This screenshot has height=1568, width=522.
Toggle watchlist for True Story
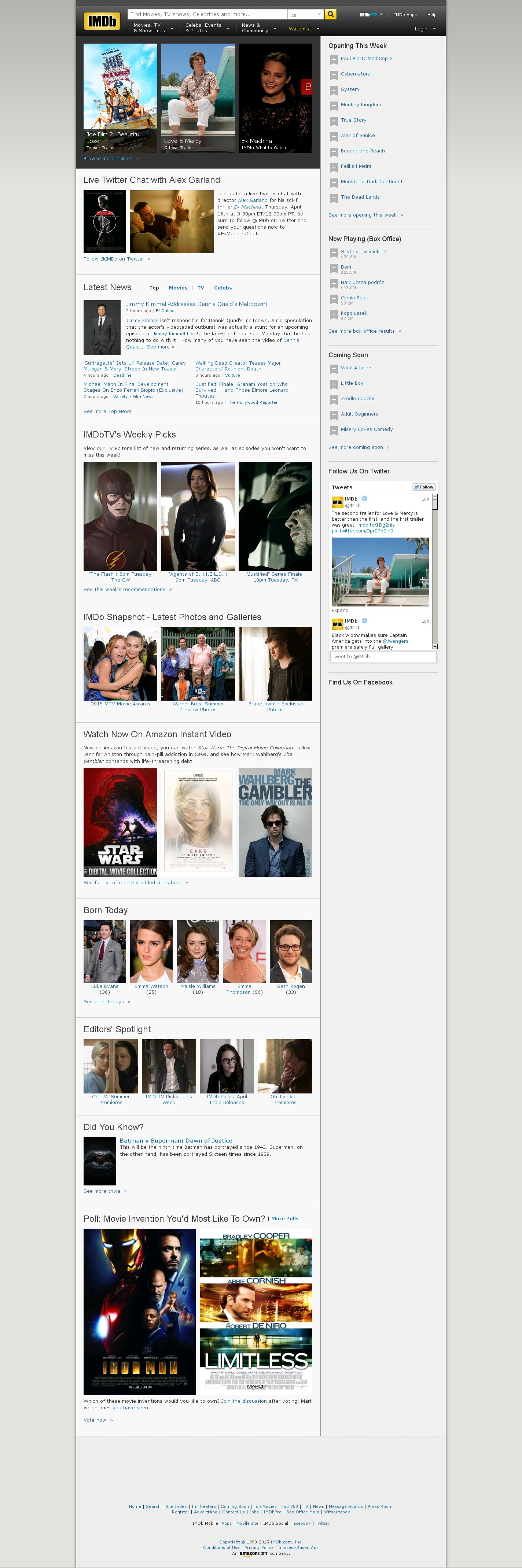[x=334, y=121]
